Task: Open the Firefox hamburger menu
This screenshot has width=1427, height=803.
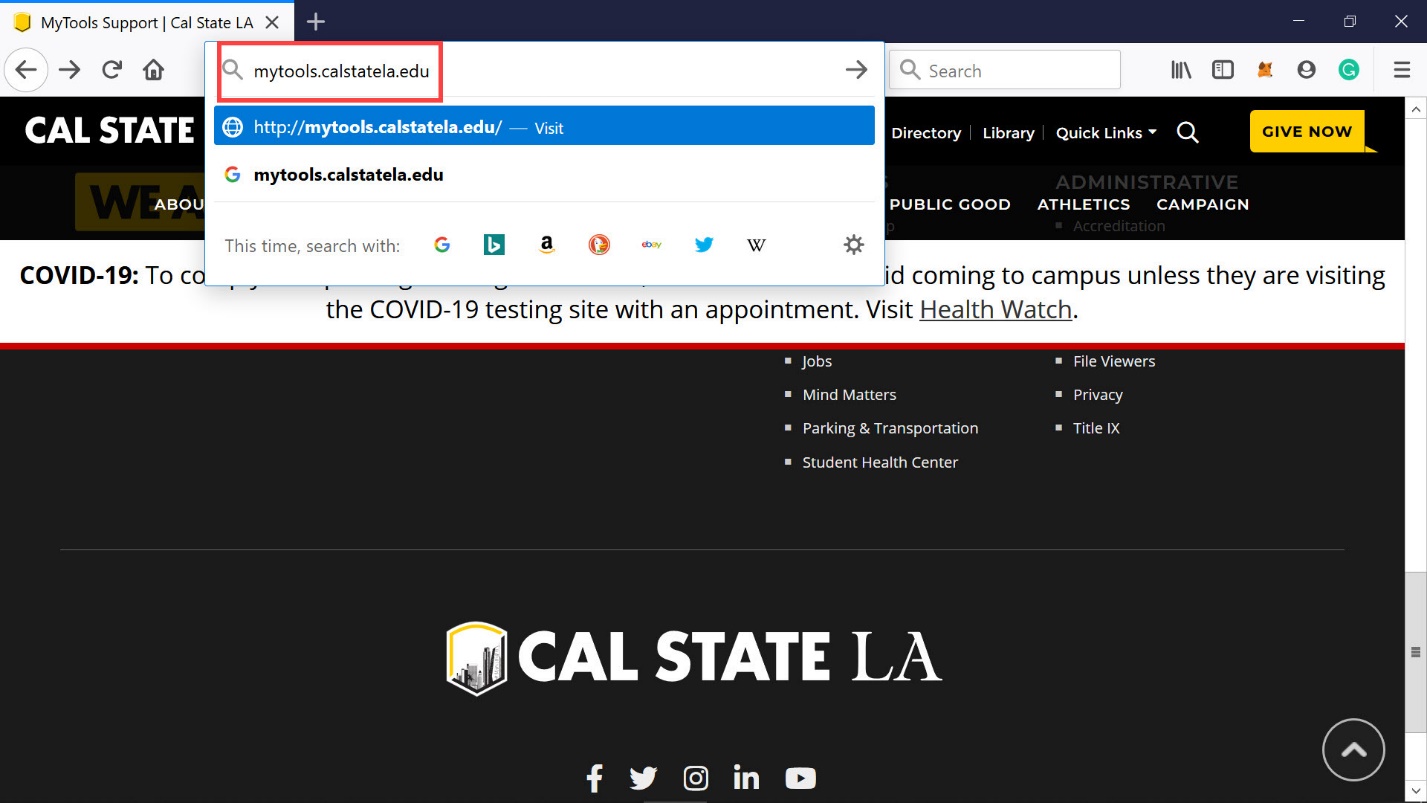Action: click(x=1402, y=70)
